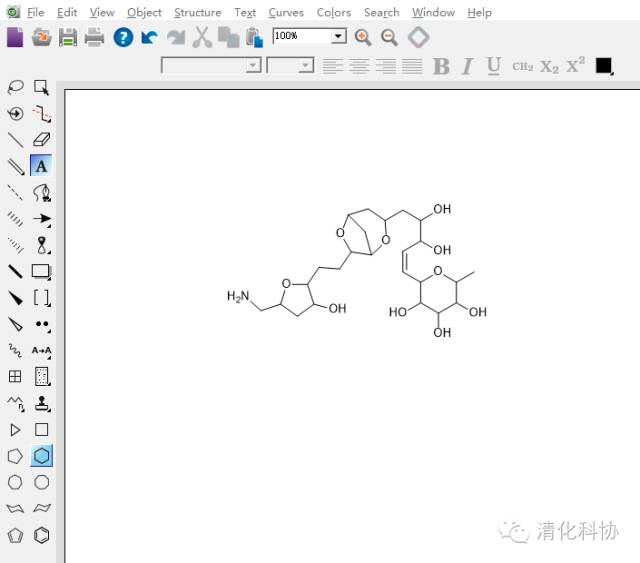This screenshot has height=563, width=640.
Task: Justify the text alignment
Action: (x=412, y=66)
